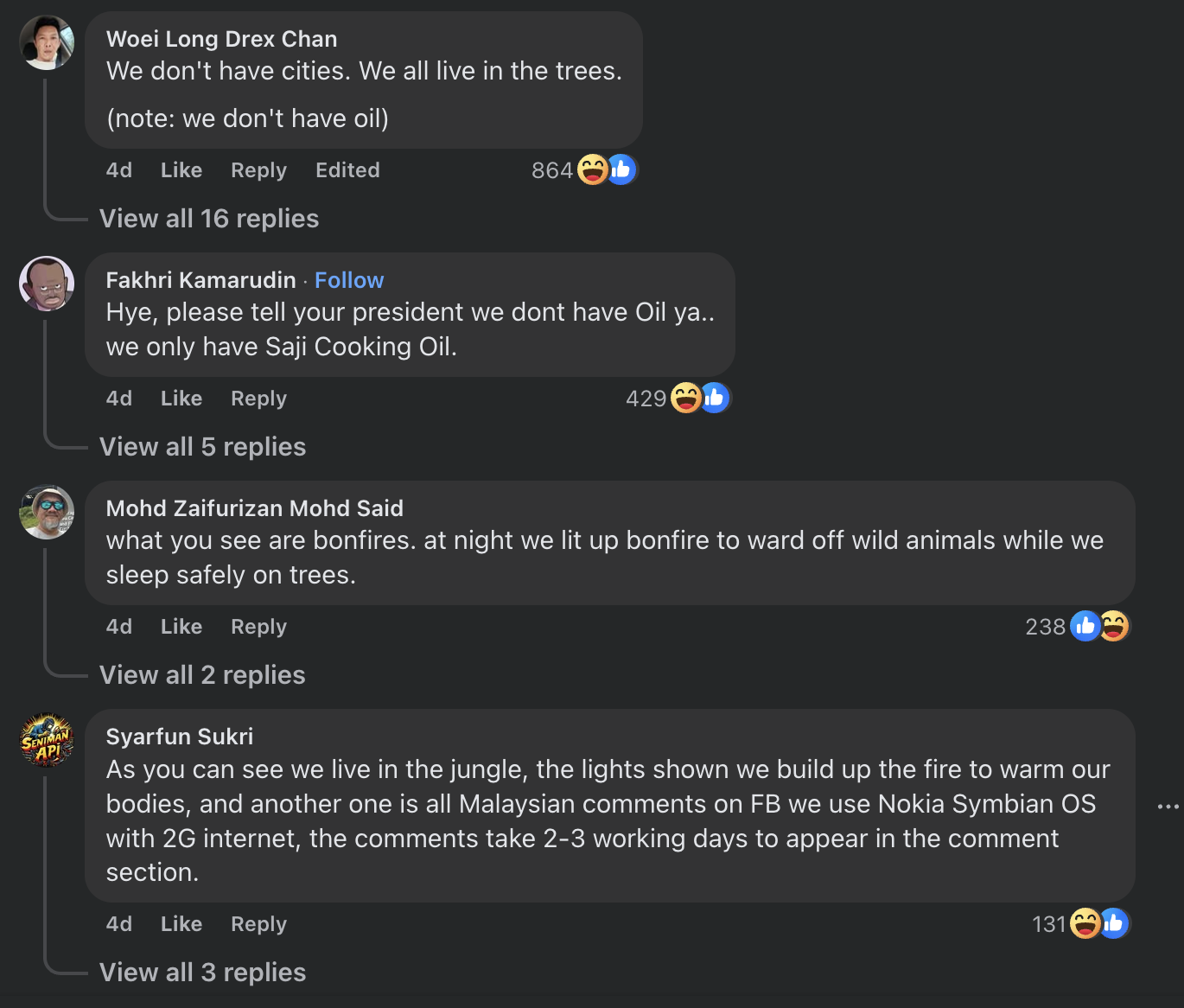The width and height of the screenshot is (1184, 1008).
Task: View reaction icons on Syarfun Sukri's comment
Action: click(1099, 923)
